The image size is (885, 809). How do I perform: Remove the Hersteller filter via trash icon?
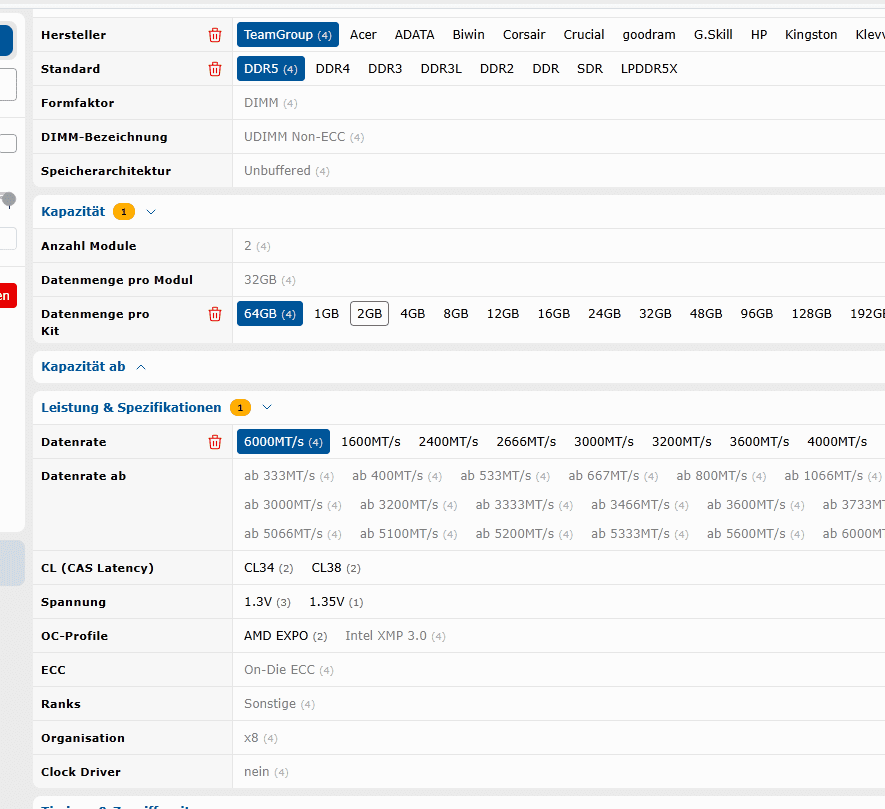(215, 35)
